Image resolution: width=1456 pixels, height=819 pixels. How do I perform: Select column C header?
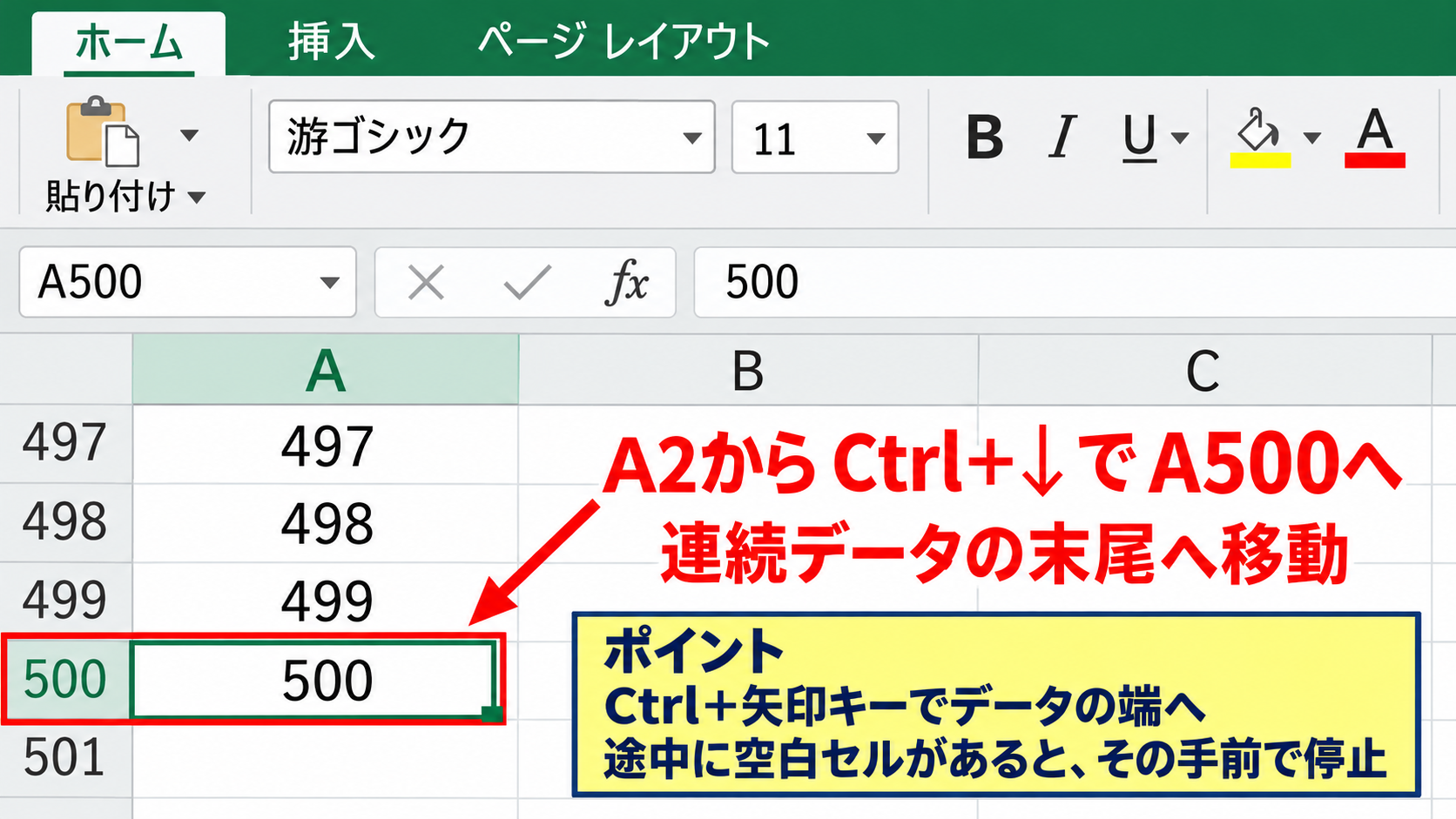pyautogui.click(x=1204, y=370)
